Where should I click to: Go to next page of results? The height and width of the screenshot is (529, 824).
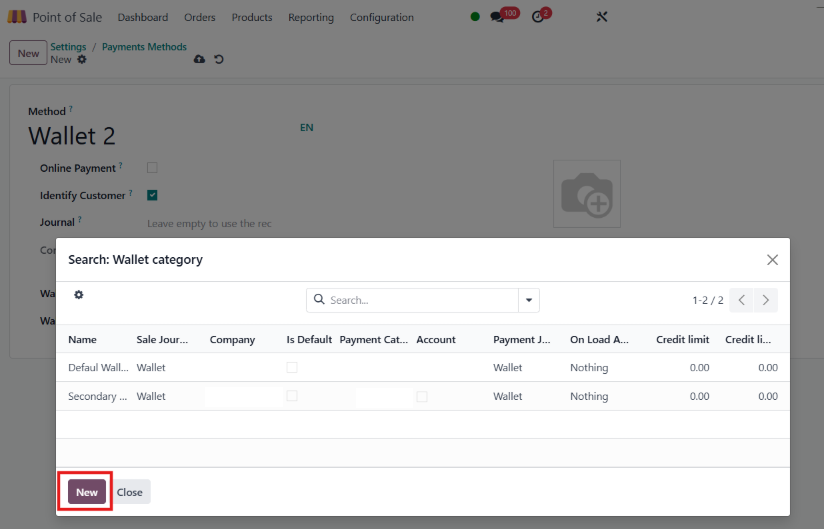click(x=766, y=300)
